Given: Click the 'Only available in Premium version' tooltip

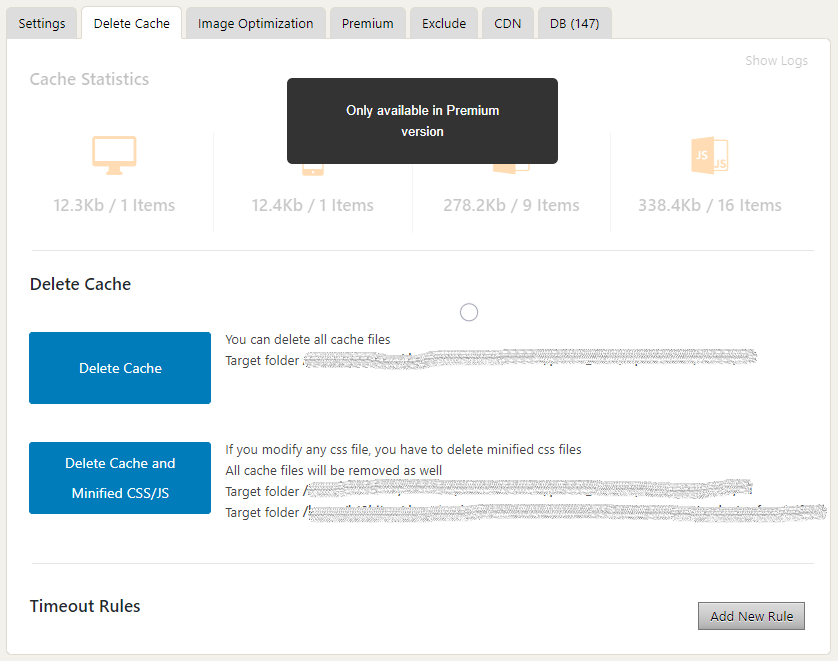Looking at the screenshot, I should click(x=422, y=121).
